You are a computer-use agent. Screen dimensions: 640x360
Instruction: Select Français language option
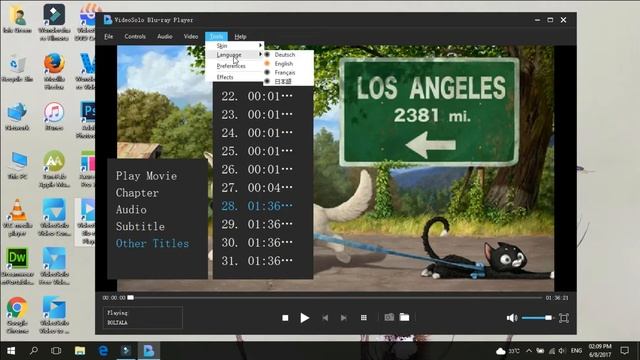point(288,73)
